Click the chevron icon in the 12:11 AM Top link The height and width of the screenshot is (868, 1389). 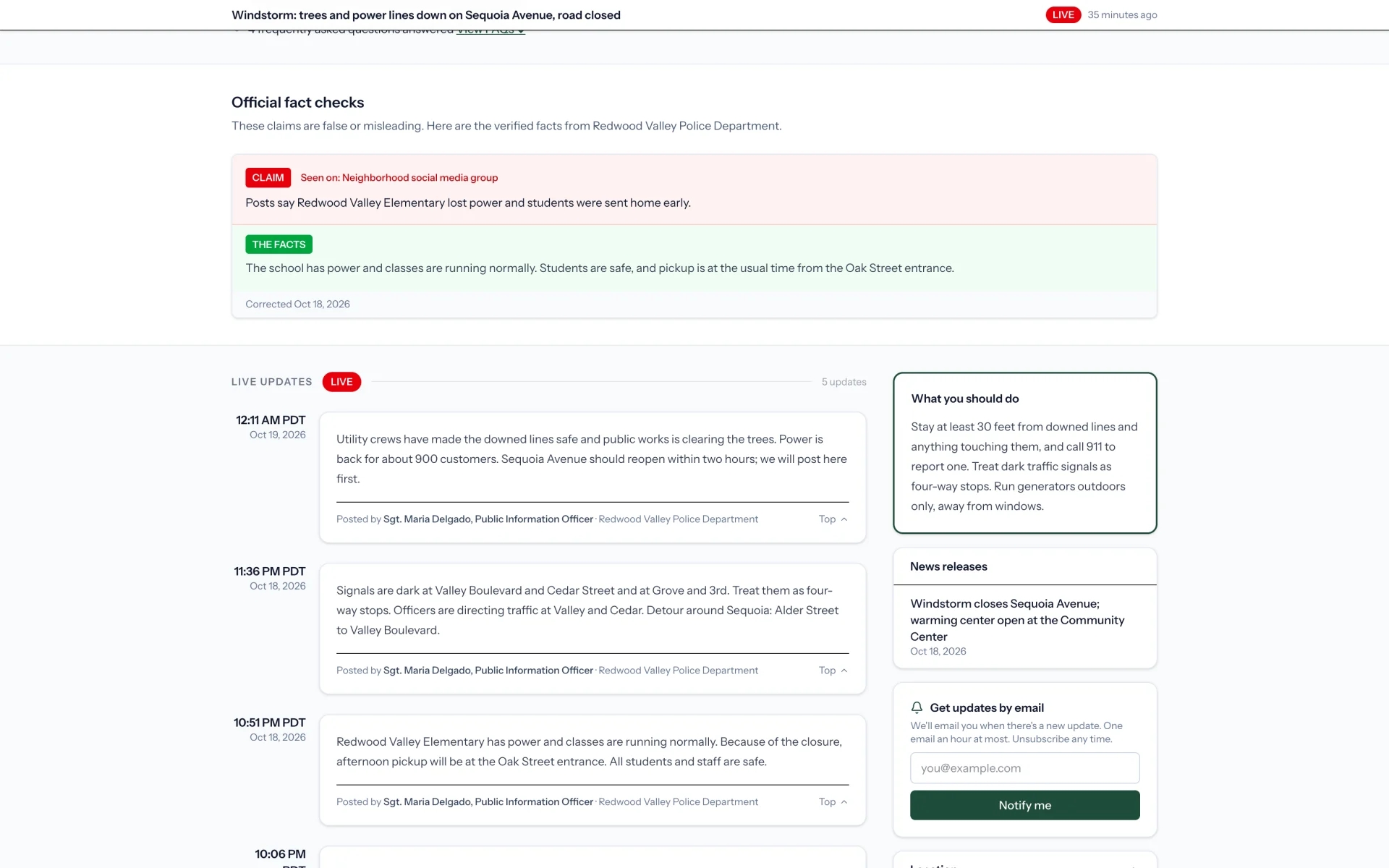[x=844, y=519]
